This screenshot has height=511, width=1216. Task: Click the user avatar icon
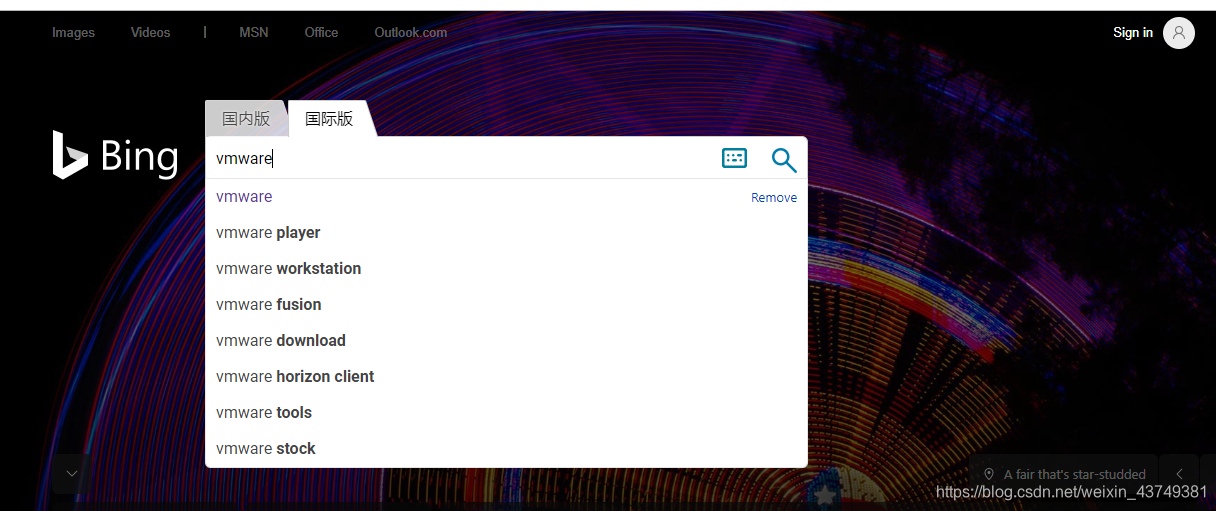1179,33
